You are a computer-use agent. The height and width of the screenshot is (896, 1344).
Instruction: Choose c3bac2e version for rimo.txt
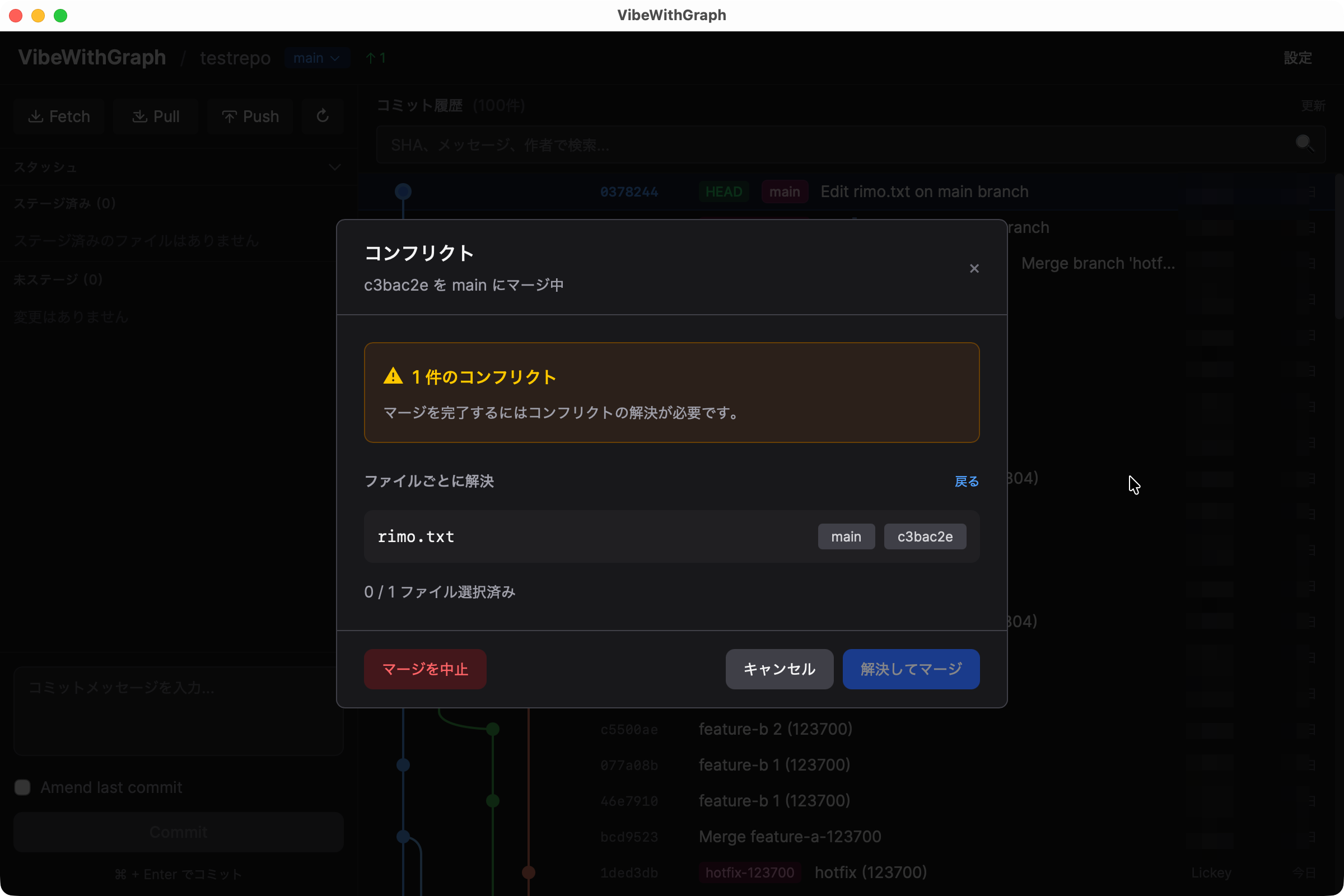tap(925, 536)
